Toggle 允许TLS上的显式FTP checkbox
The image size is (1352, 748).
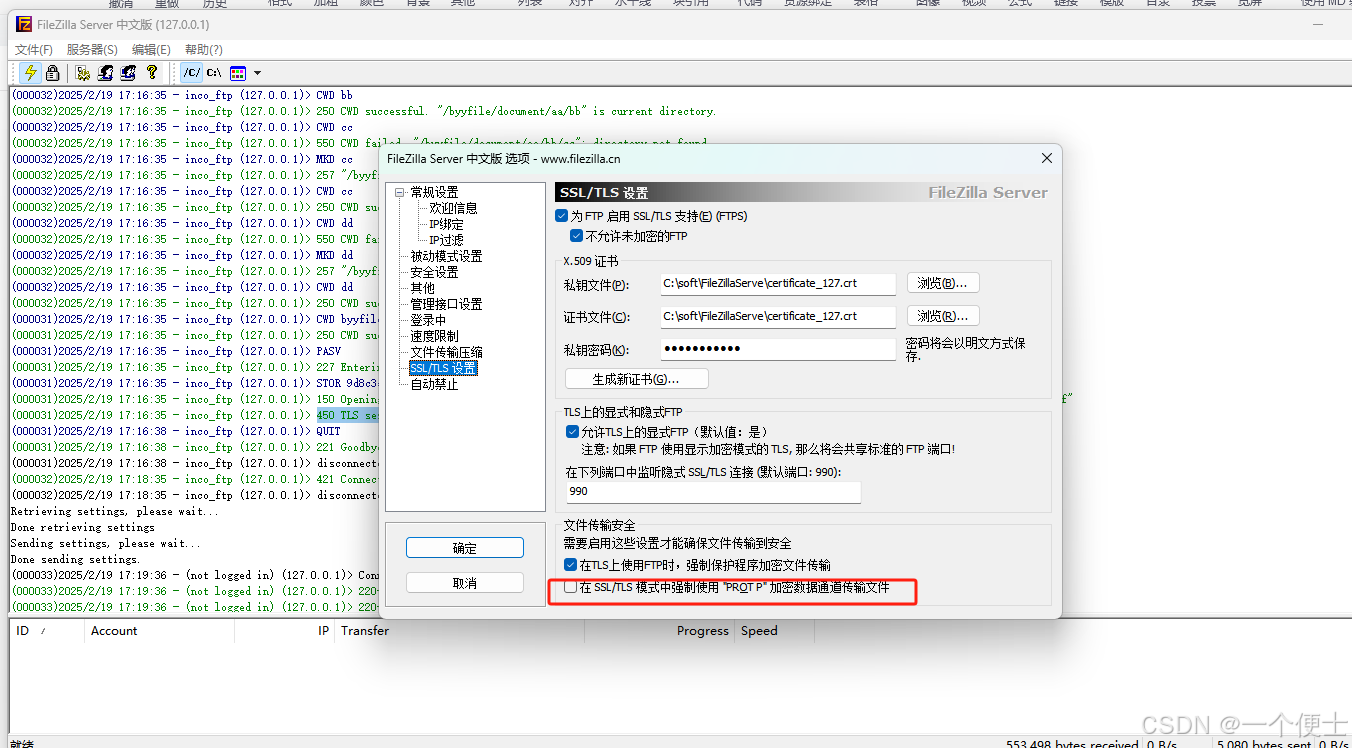pyautogui.click(x=572, y=432)
